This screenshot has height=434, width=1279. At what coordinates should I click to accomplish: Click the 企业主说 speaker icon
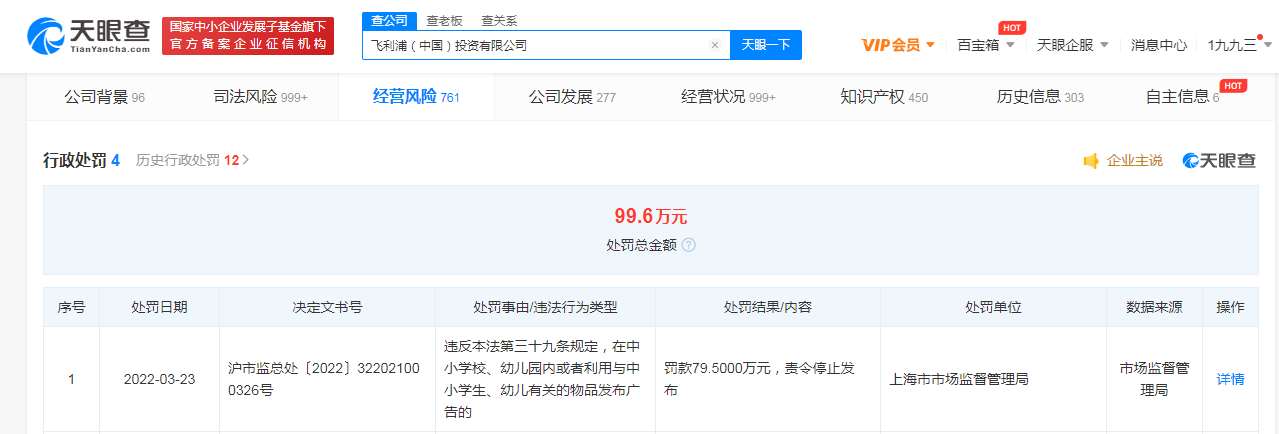[1091, 161]
